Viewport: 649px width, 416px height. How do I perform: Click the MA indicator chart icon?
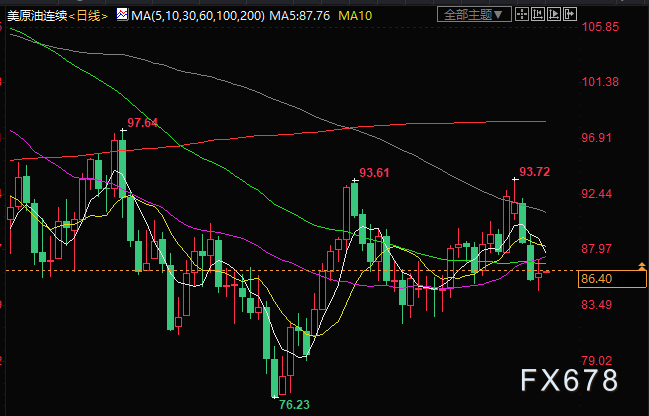[x=120, y=15]
